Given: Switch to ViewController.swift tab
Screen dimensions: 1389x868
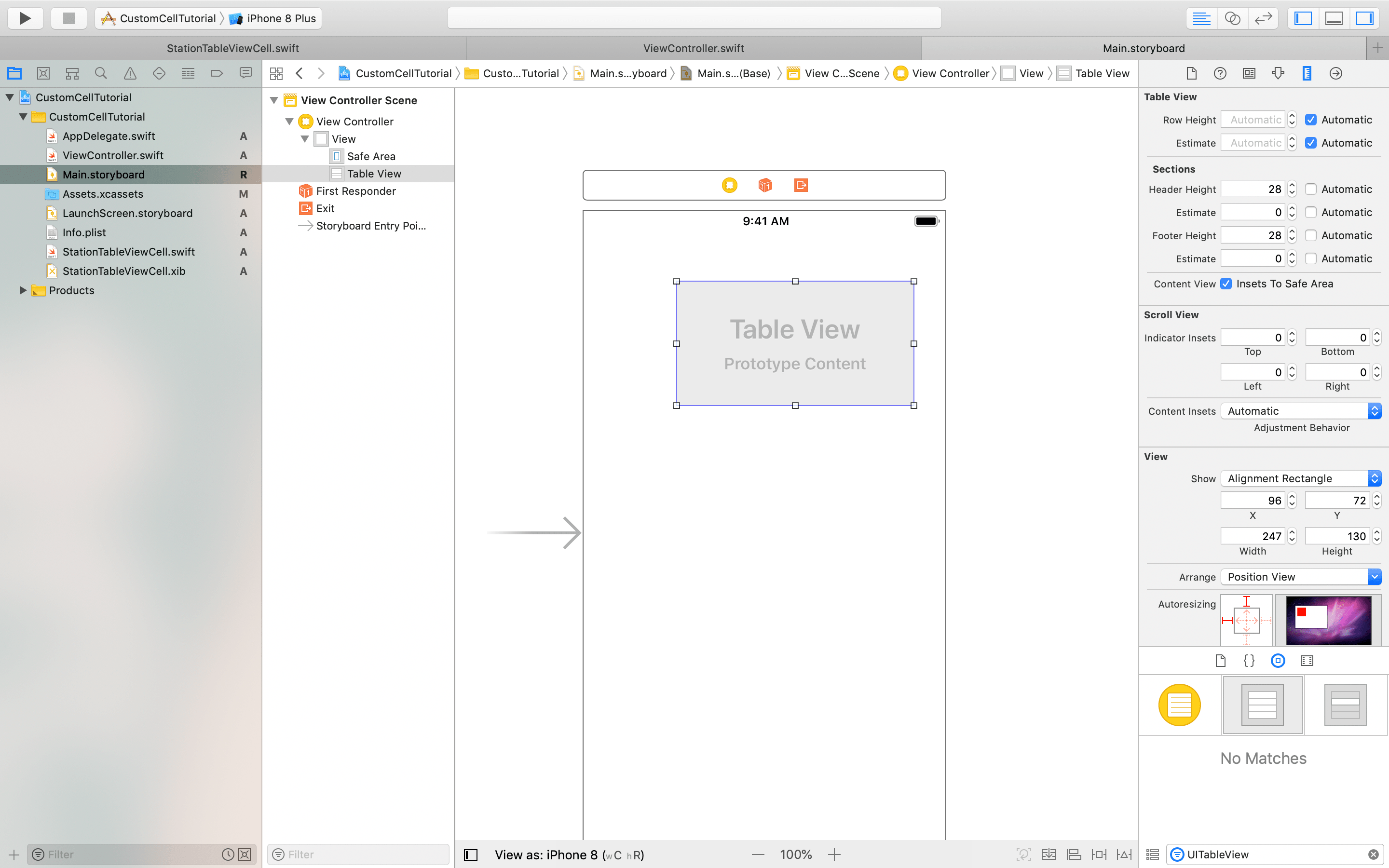Looking at the screenshot, I should 694,48.
